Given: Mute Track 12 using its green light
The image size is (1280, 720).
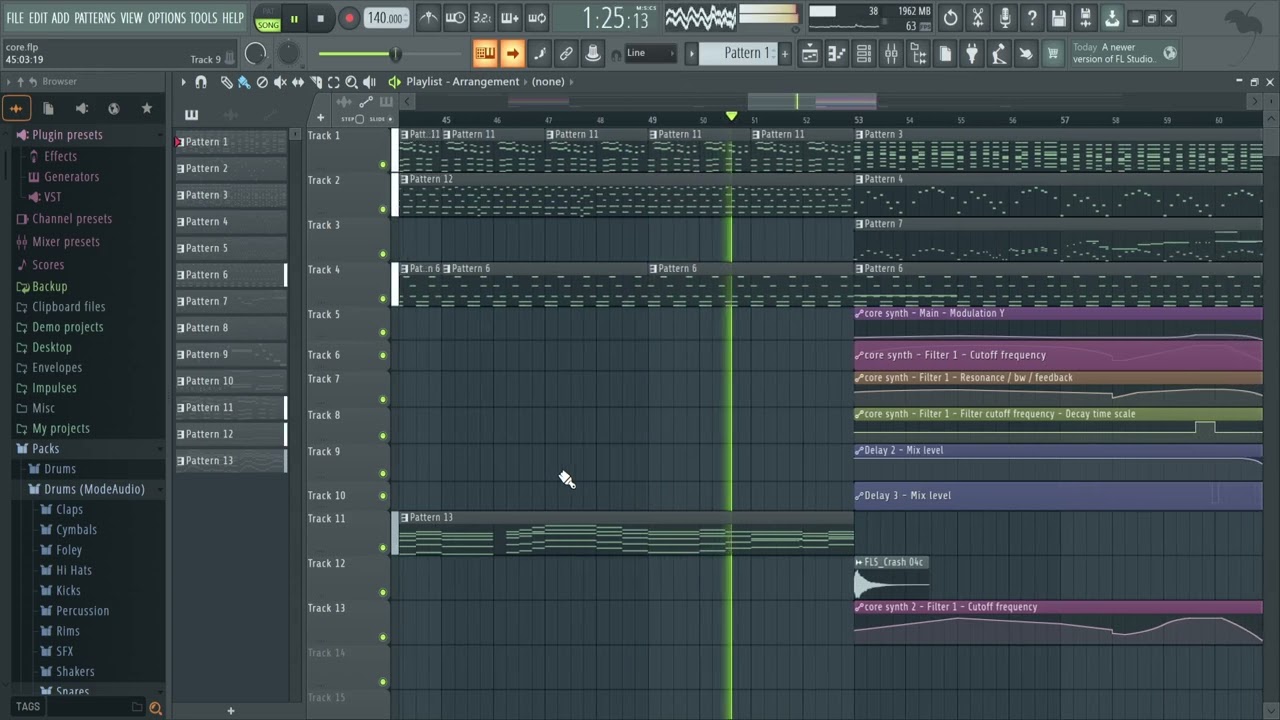Looking at the screenshot, I should tap(383, 592).
